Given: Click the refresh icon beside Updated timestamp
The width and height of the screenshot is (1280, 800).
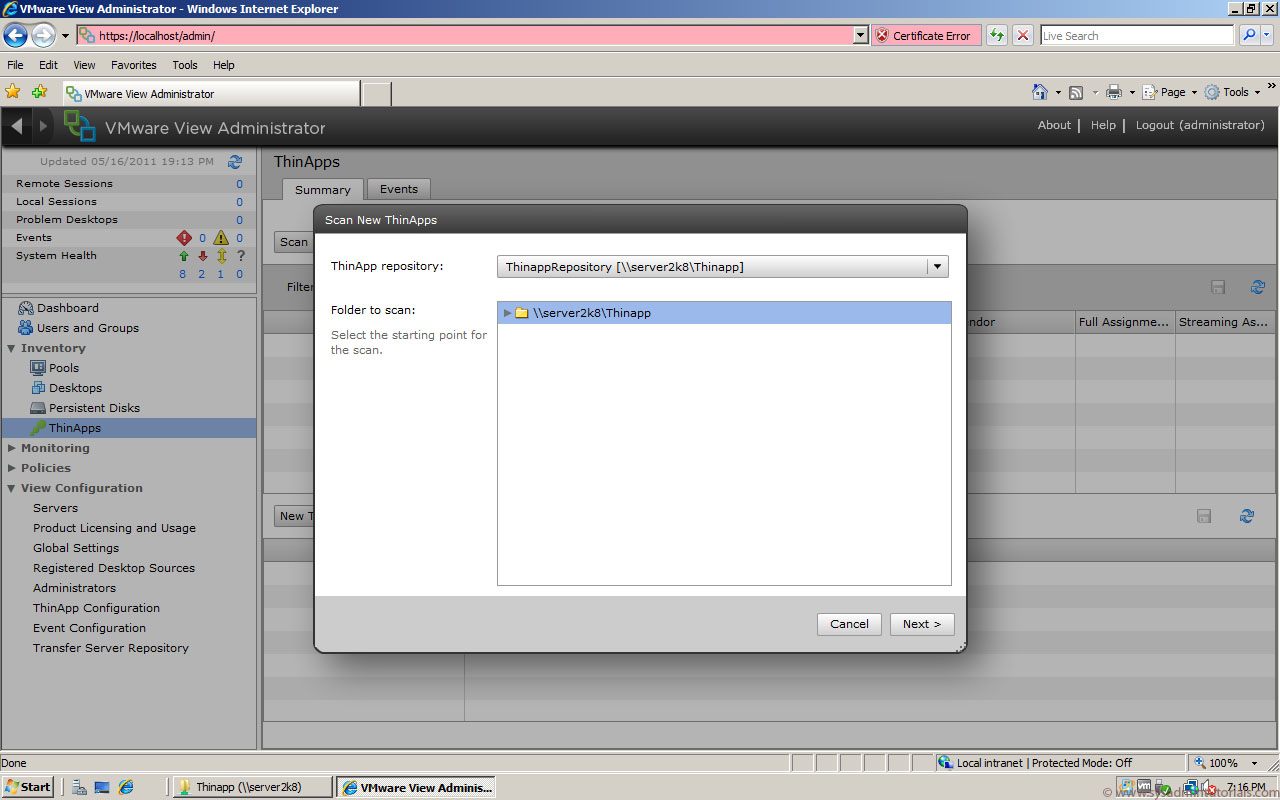Looking at the screenshot, I should tap(235, 161).
